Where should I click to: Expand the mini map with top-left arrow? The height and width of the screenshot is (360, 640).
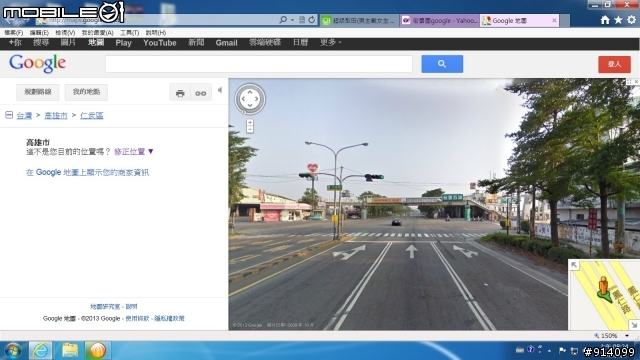coord(574,265)
